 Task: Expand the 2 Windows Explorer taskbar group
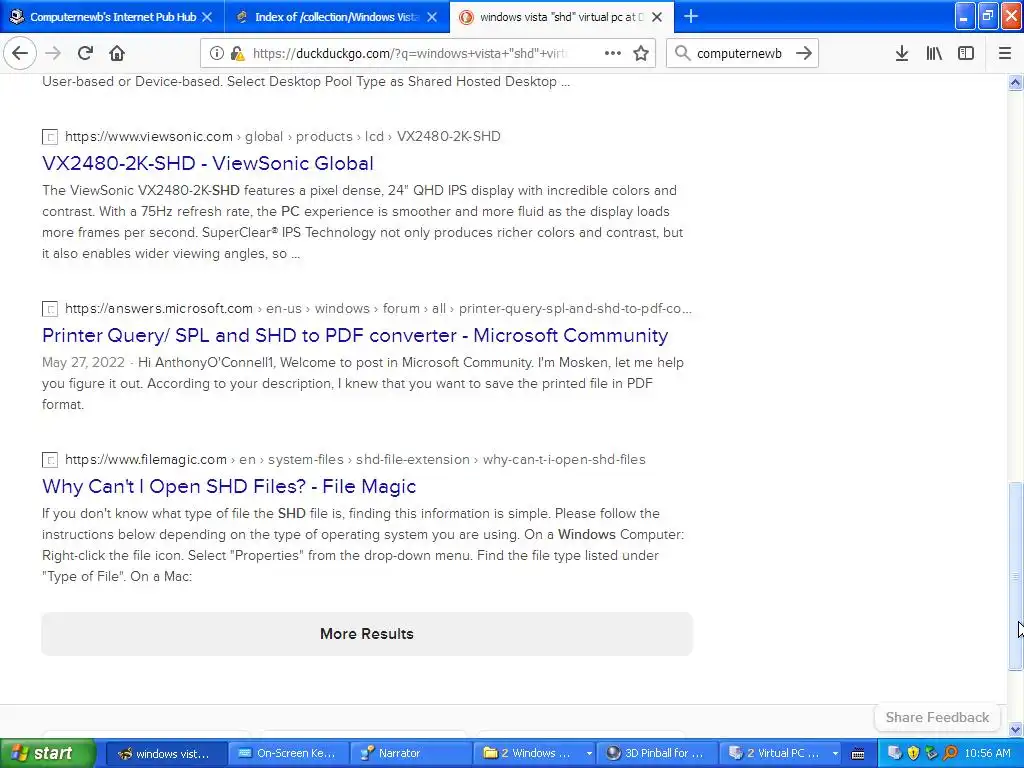click(x=534, y=754)
